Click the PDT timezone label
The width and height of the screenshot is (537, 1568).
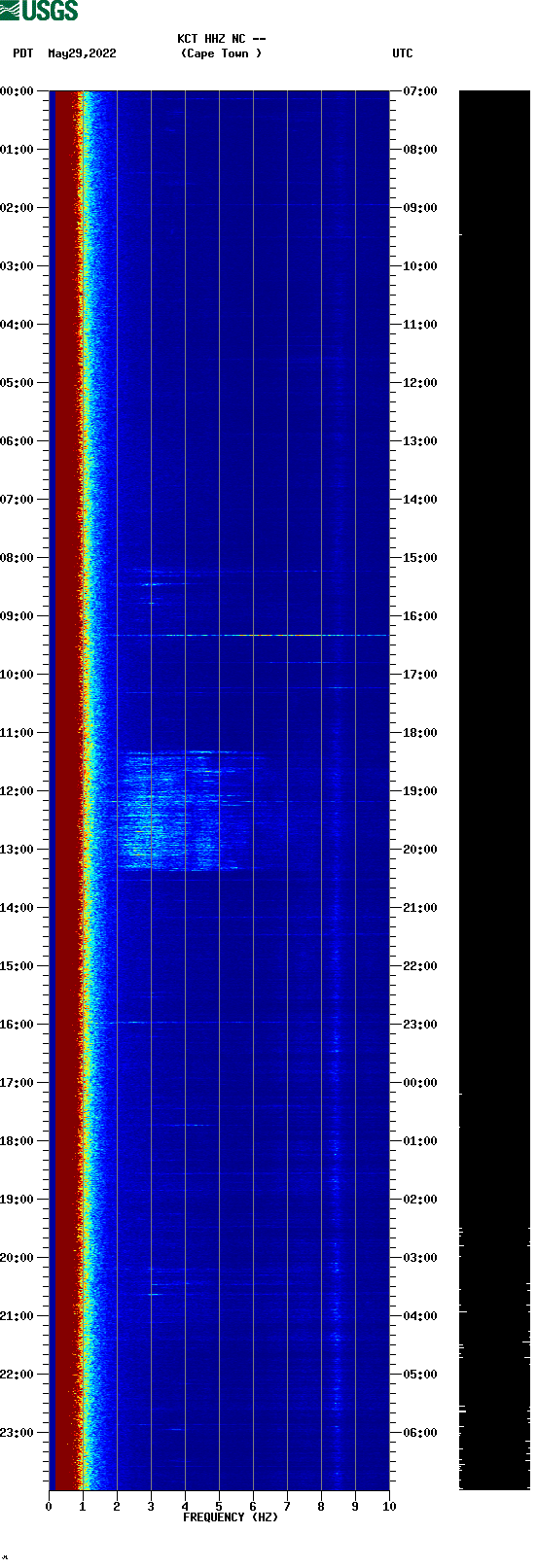23,53
